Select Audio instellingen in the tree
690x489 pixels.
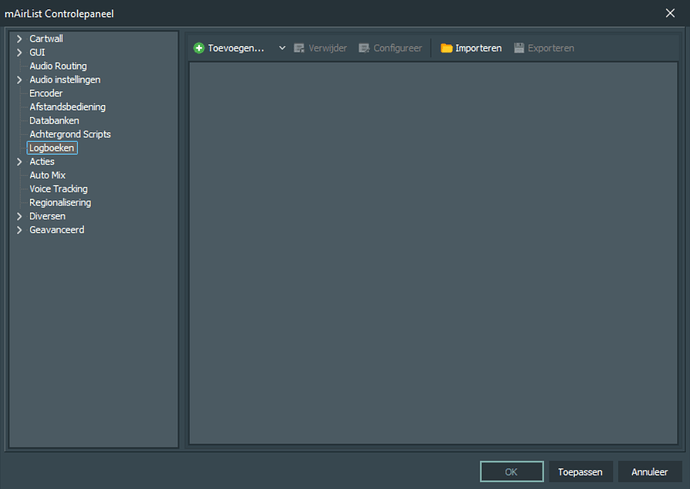coord(65,80)
